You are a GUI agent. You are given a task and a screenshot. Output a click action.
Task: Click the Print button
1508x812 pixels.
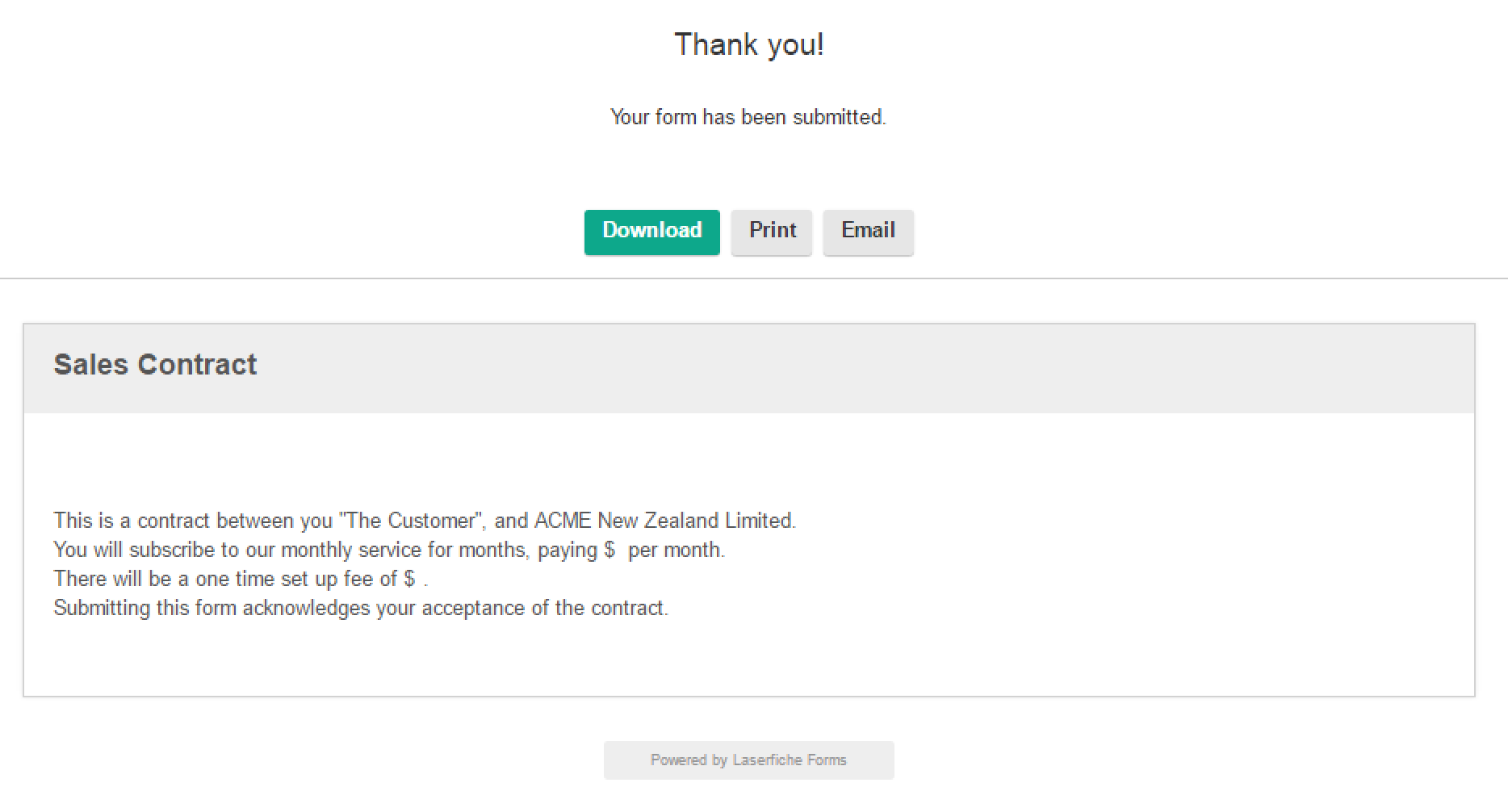[771, 232]
